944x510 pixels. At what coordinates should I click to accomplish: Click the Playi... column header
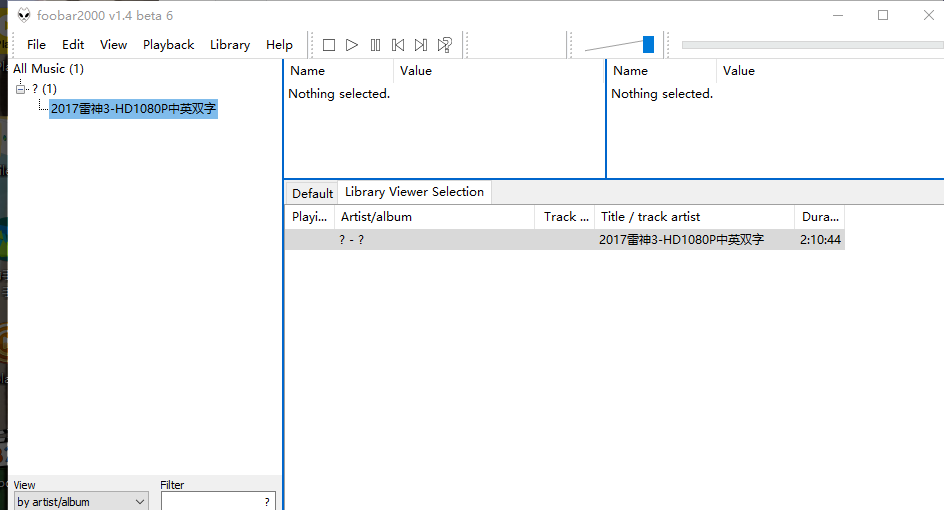pos(309,217)
